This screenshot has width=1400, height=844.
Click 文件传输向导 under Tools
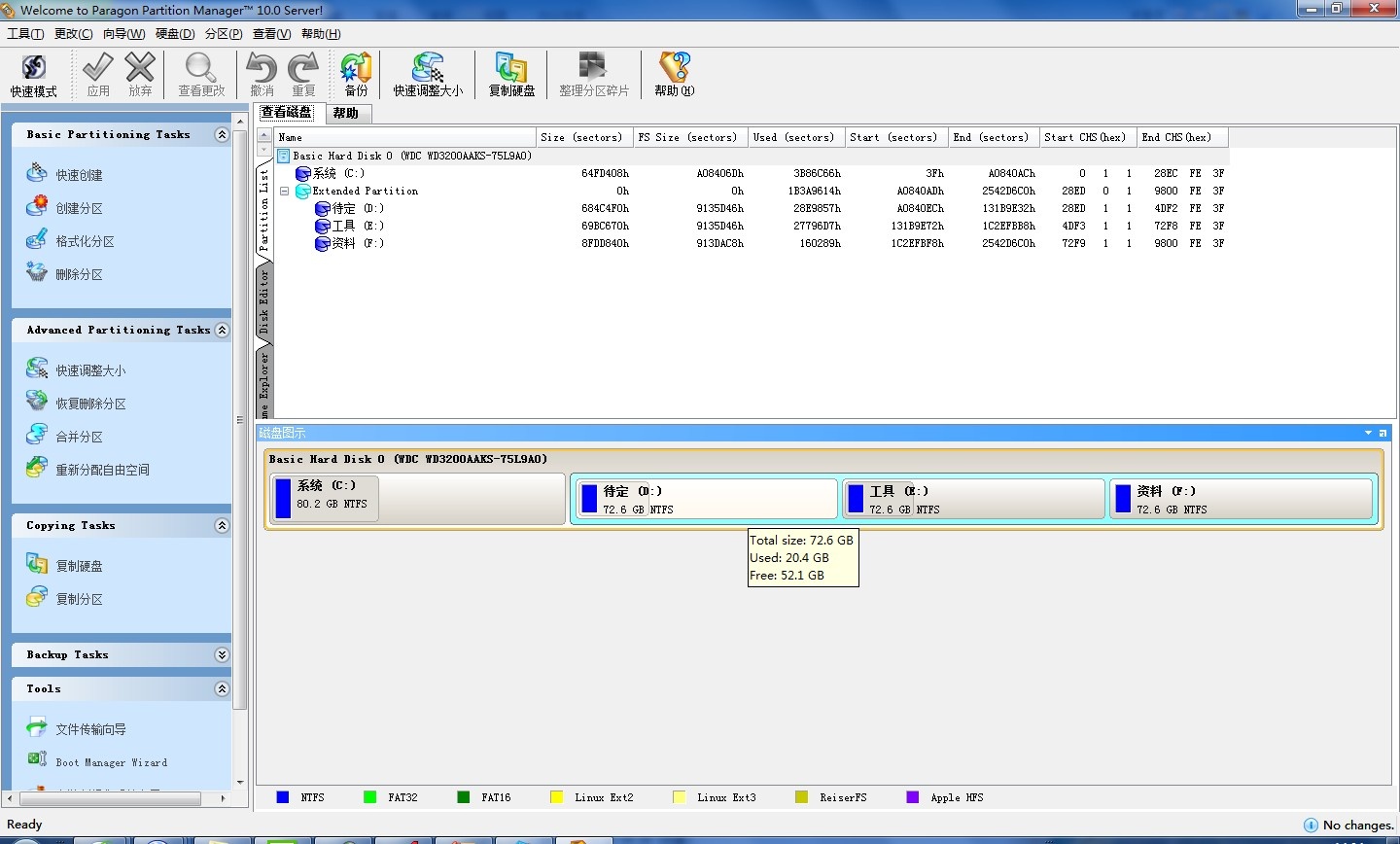90,729
